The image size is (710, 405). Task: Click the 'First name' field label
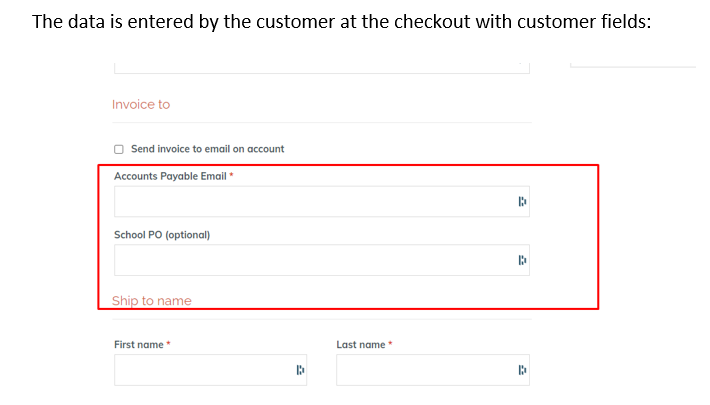pyautogui.click(x=139, y=345)
